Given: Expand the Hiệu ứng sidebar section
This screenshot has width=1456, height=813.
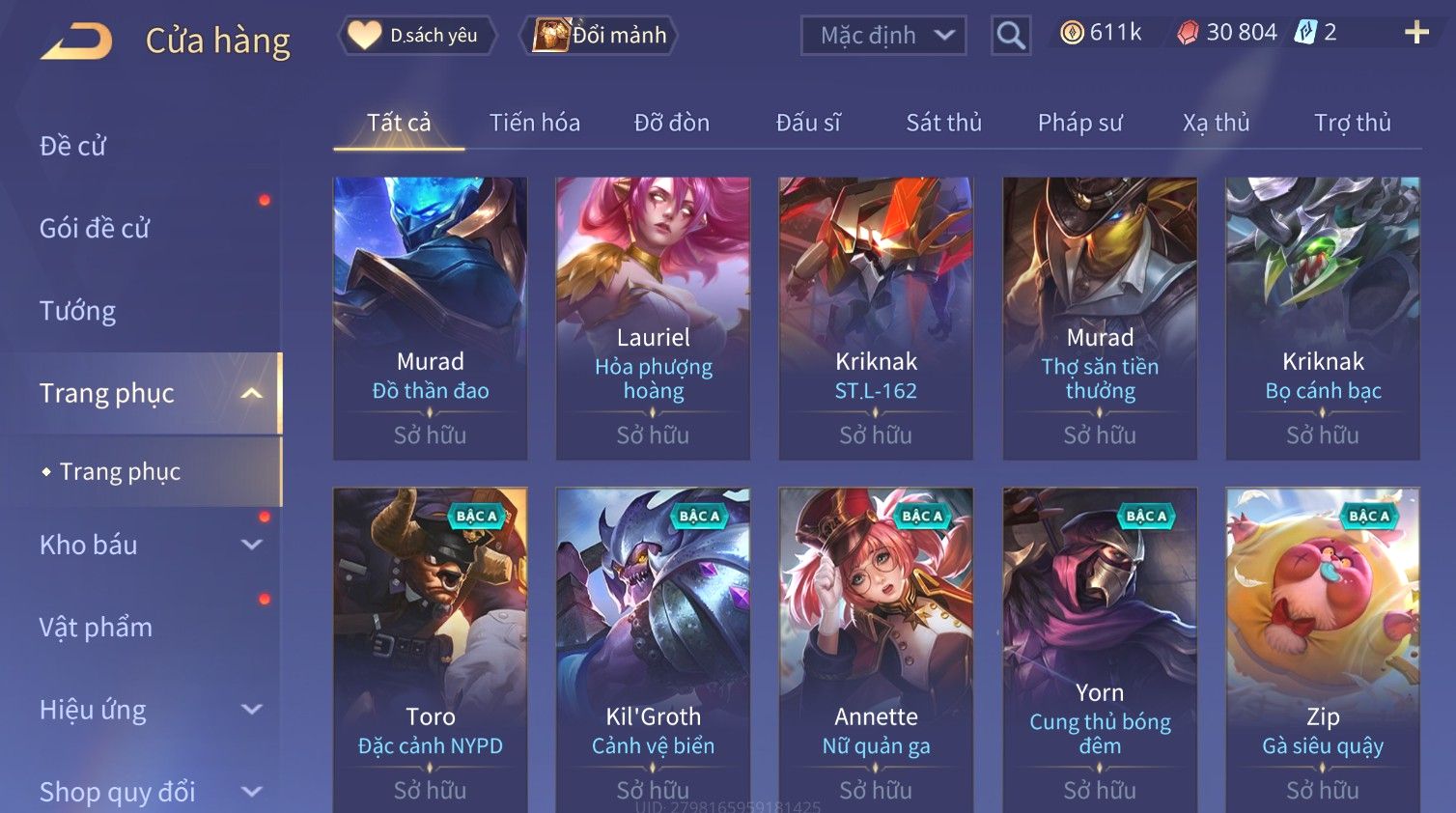Looking at the screenshot, I should tap(252, 710).
